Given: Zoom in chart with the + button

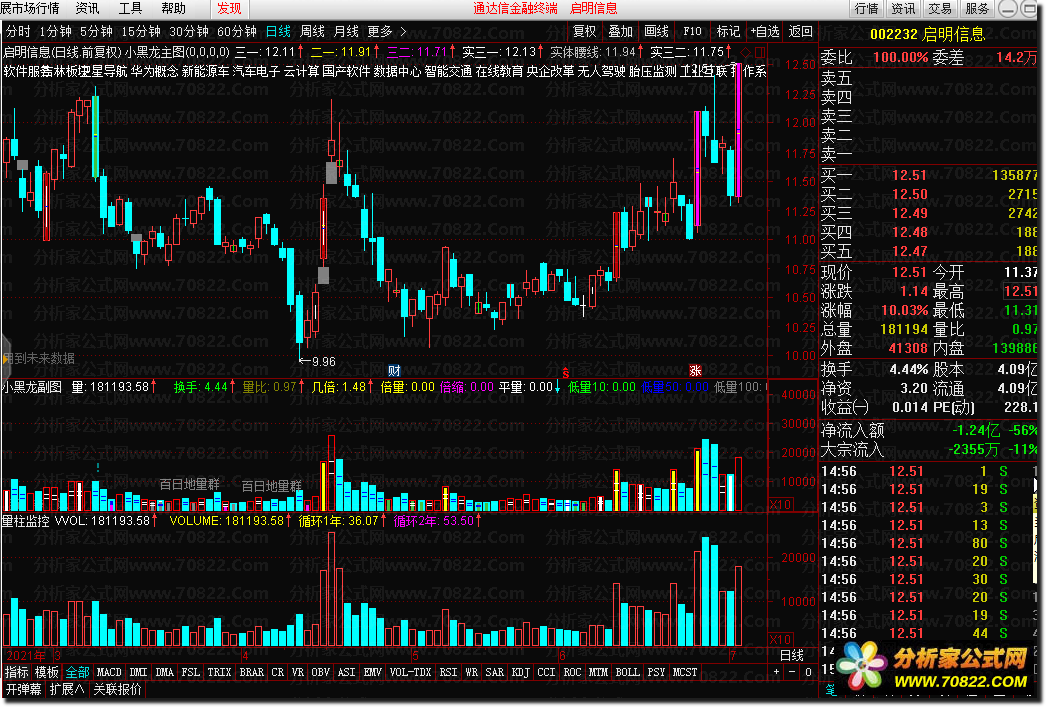Looking at the screenshot, I should tap(776, 672).
